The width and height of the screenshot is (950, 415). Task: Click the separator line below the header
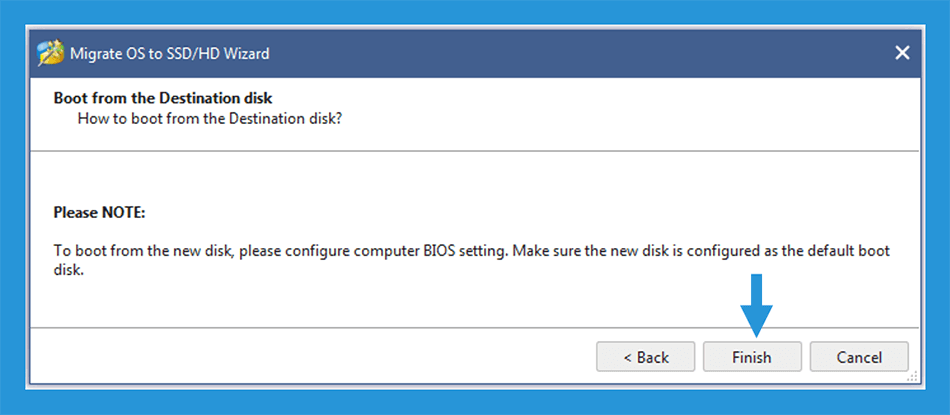(475, 150)
